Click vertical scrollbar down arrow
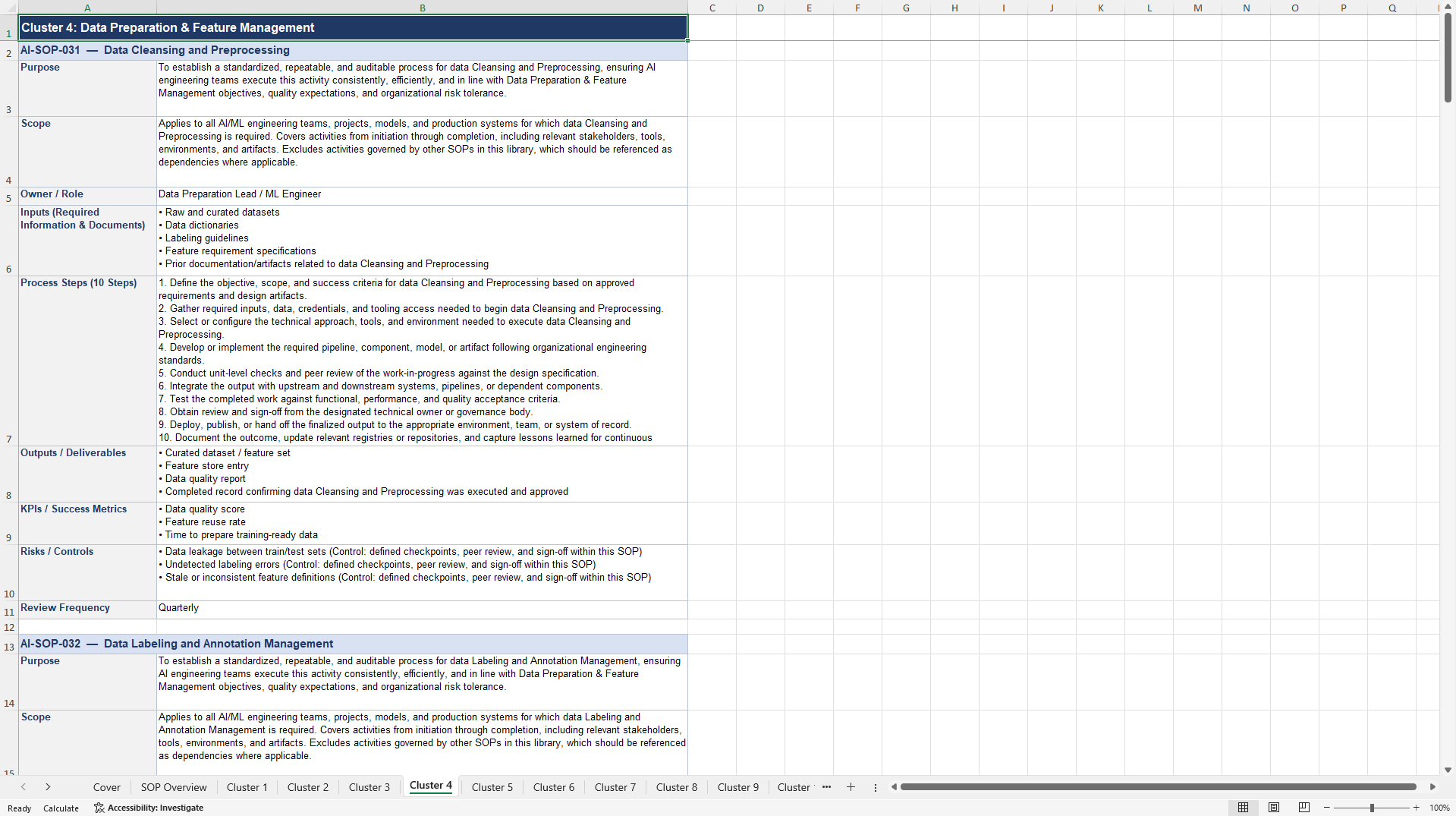 (1448, 770)
